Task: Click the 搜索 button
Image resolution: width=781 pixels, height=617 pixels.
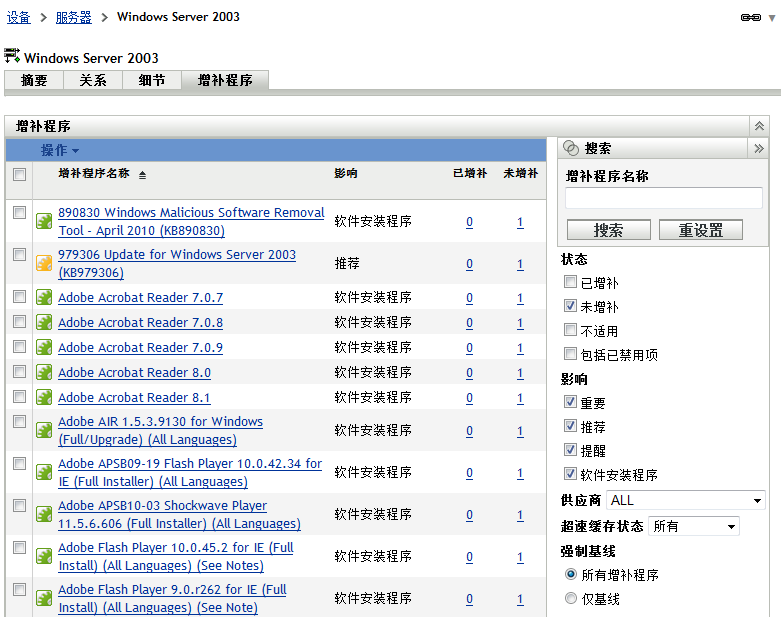Action: pos(609,230)
